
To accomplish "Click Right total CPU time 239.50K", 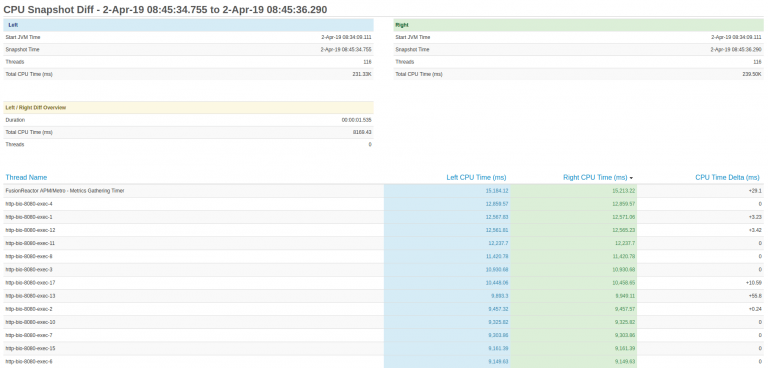I will pos(752,74).
